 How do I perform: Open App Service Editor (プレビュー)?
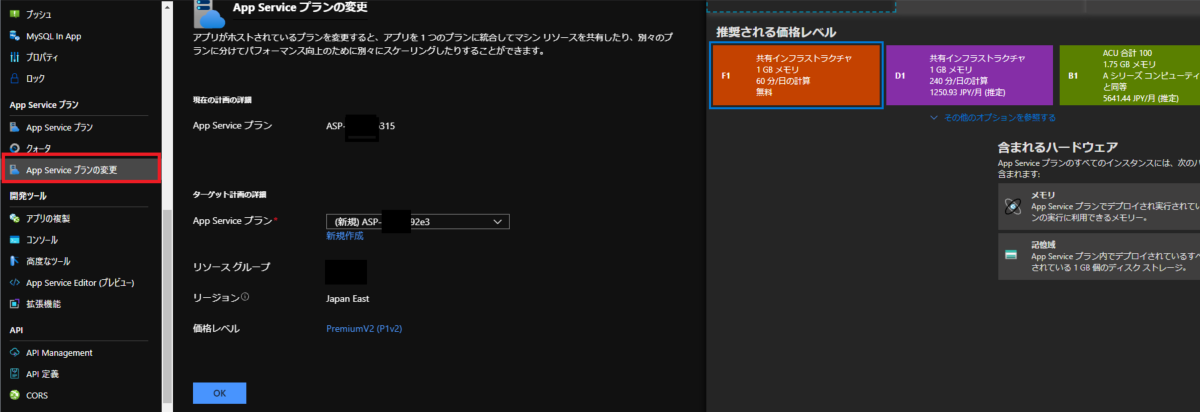(80, 282)
